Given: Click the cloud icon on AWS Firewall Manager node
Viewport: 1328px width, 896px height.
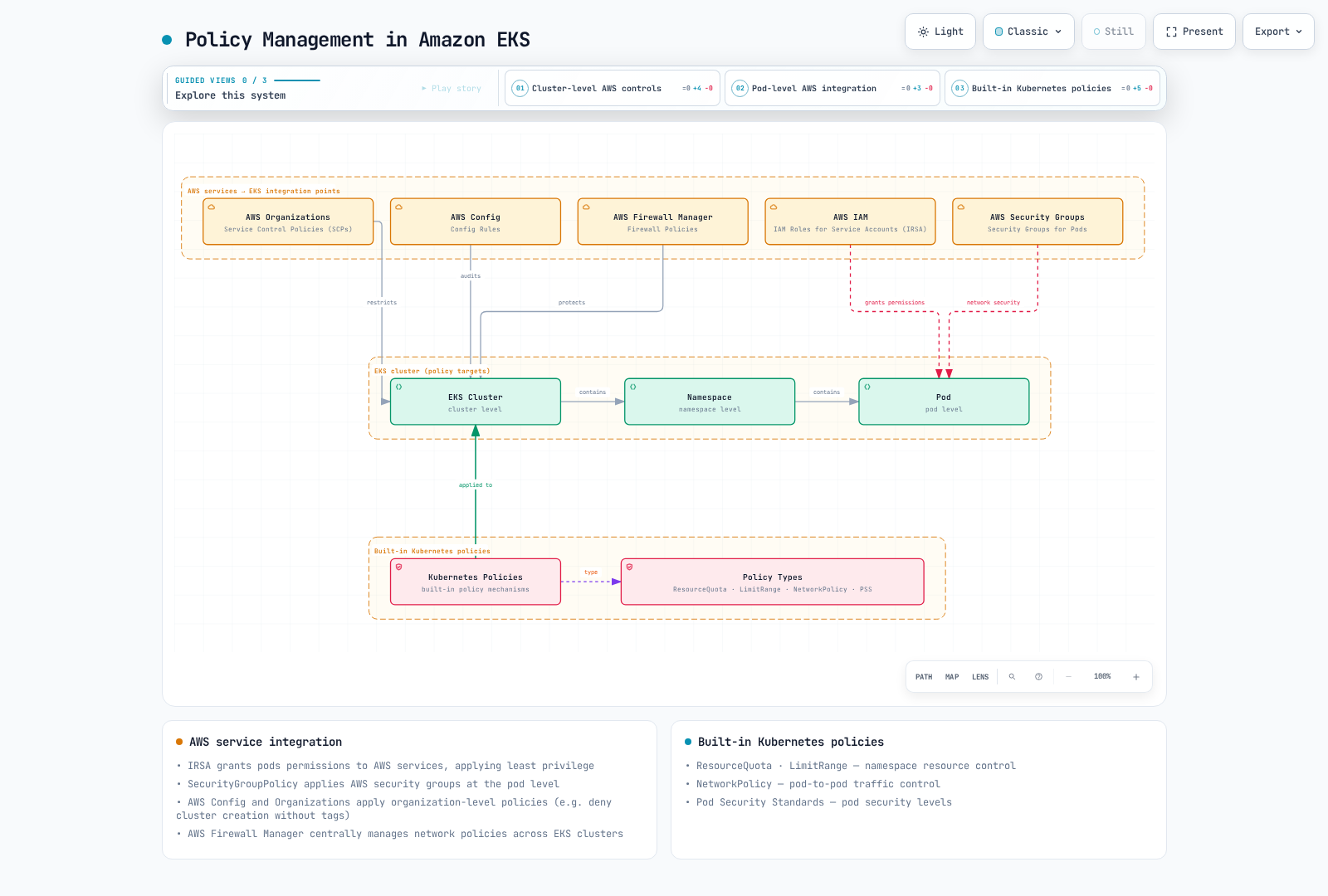Looking at the screenshot, I should tap(587, 207).
